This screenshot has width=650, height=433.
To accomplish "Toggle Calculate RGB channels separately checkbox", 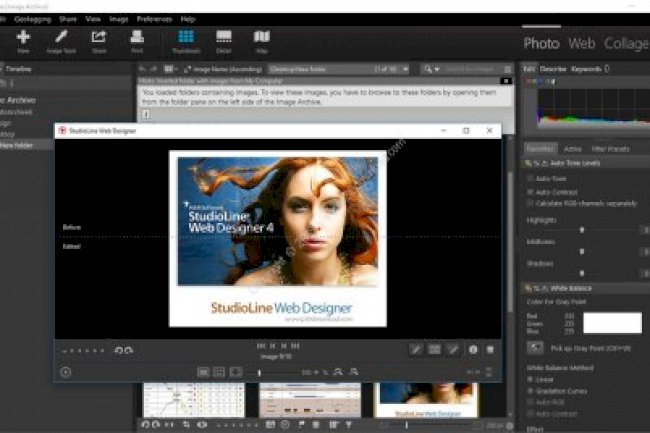I will tap(530, 203).
